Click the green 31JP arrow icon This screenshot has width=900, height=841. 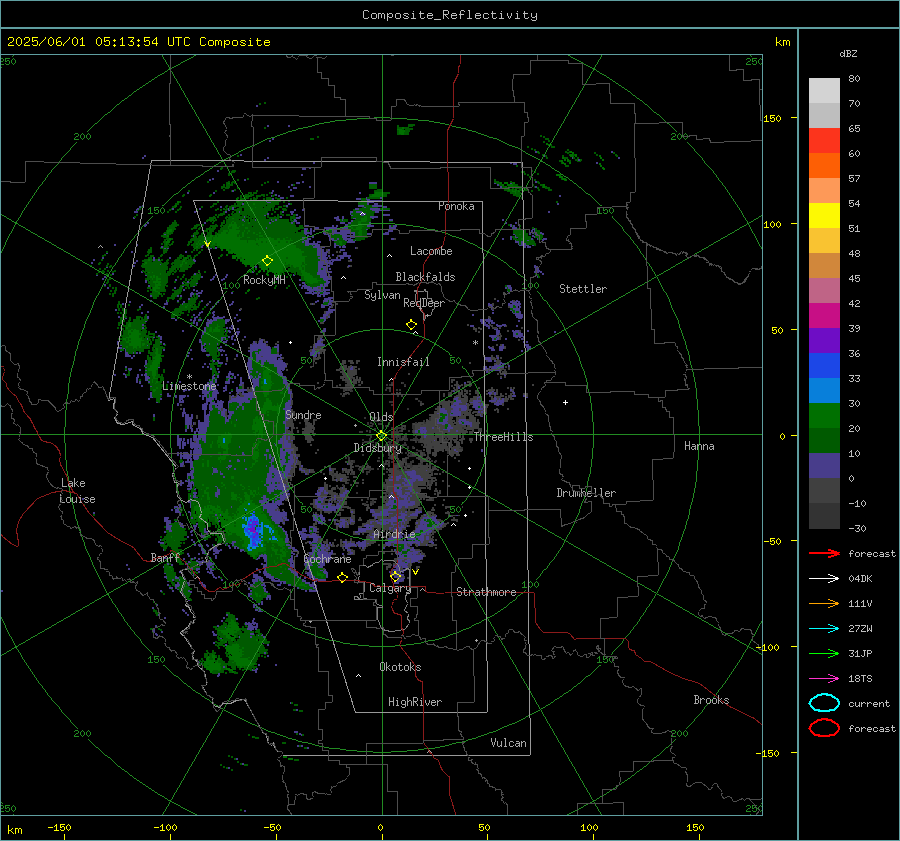(x=824, y=653)
